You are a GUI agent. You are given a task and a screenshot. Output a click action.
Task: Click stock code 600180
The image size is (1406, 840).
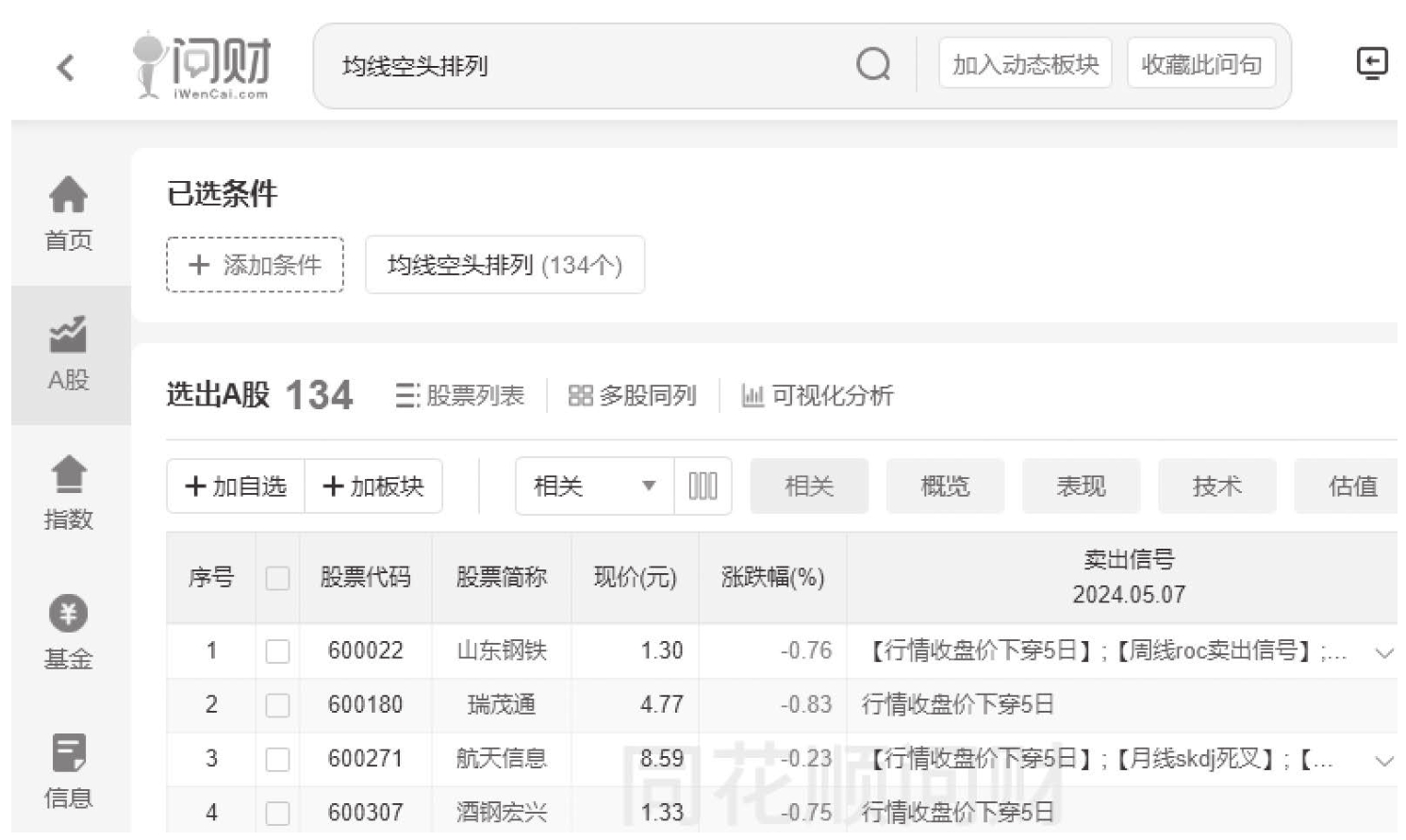pos(365,704)
